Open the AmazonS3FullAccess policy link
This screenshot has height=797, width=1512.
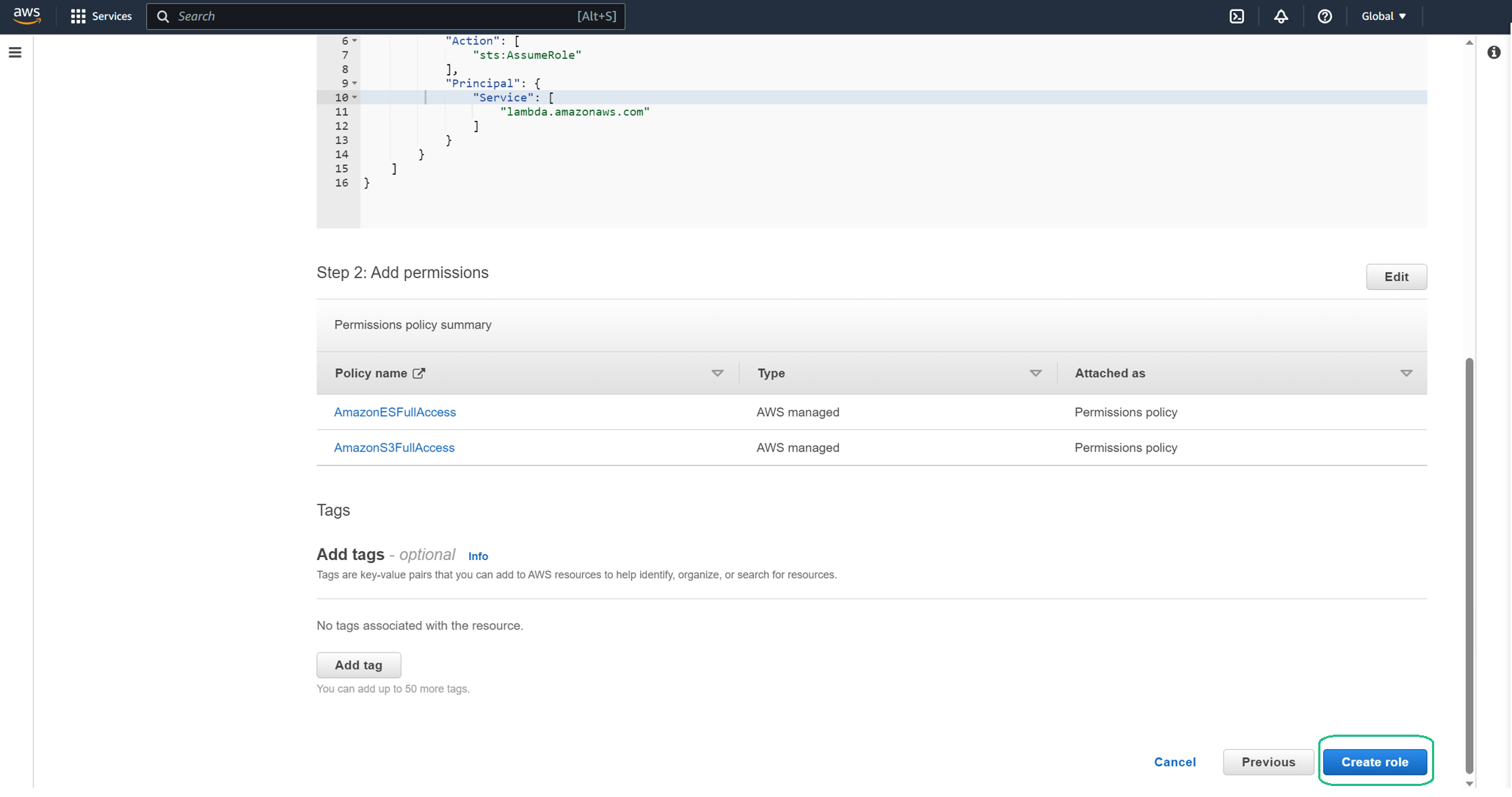point(394,448)
